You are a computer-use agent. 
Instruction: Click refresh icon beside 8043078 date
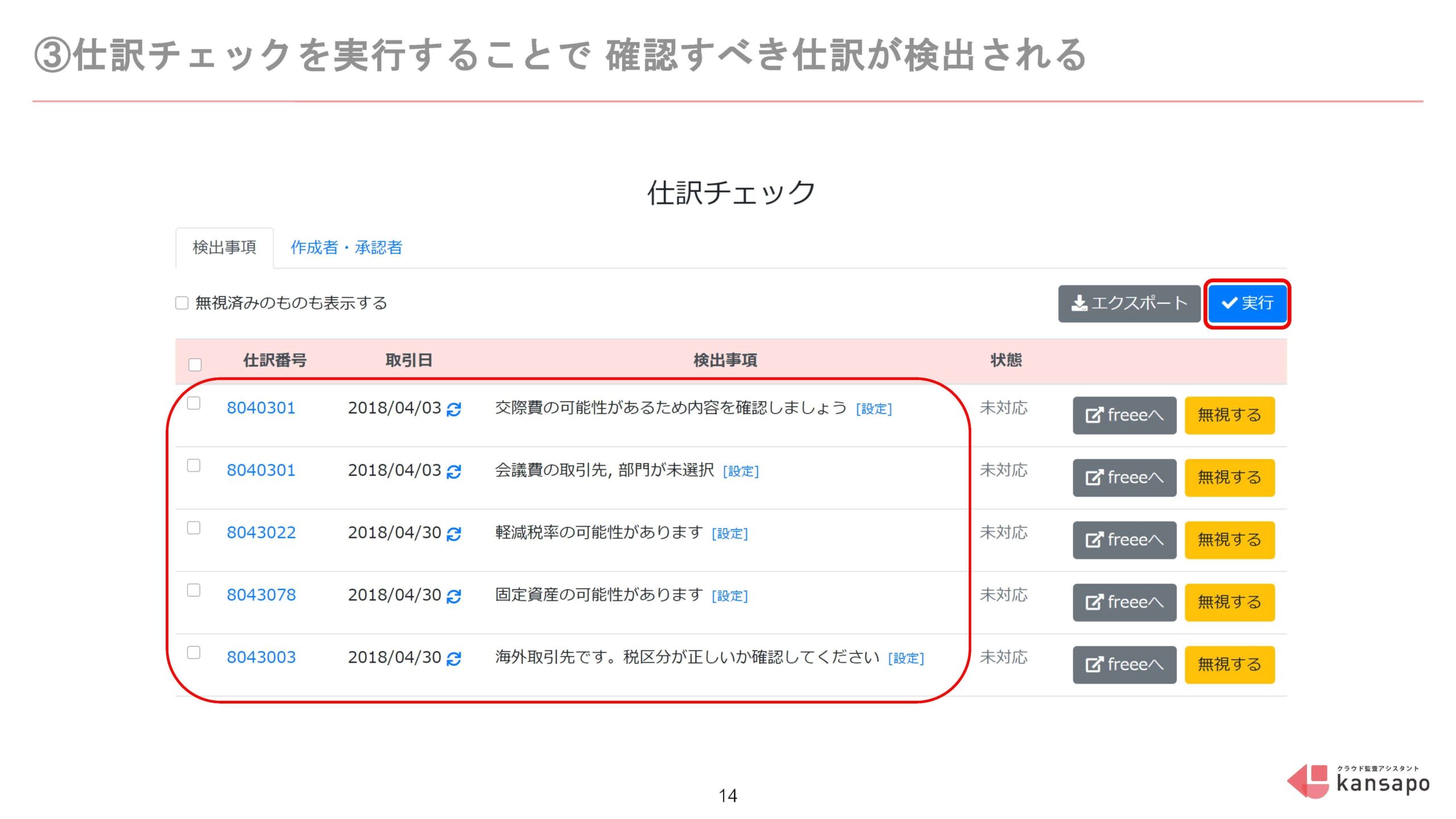pyautogui.click(x=454, y=596)
